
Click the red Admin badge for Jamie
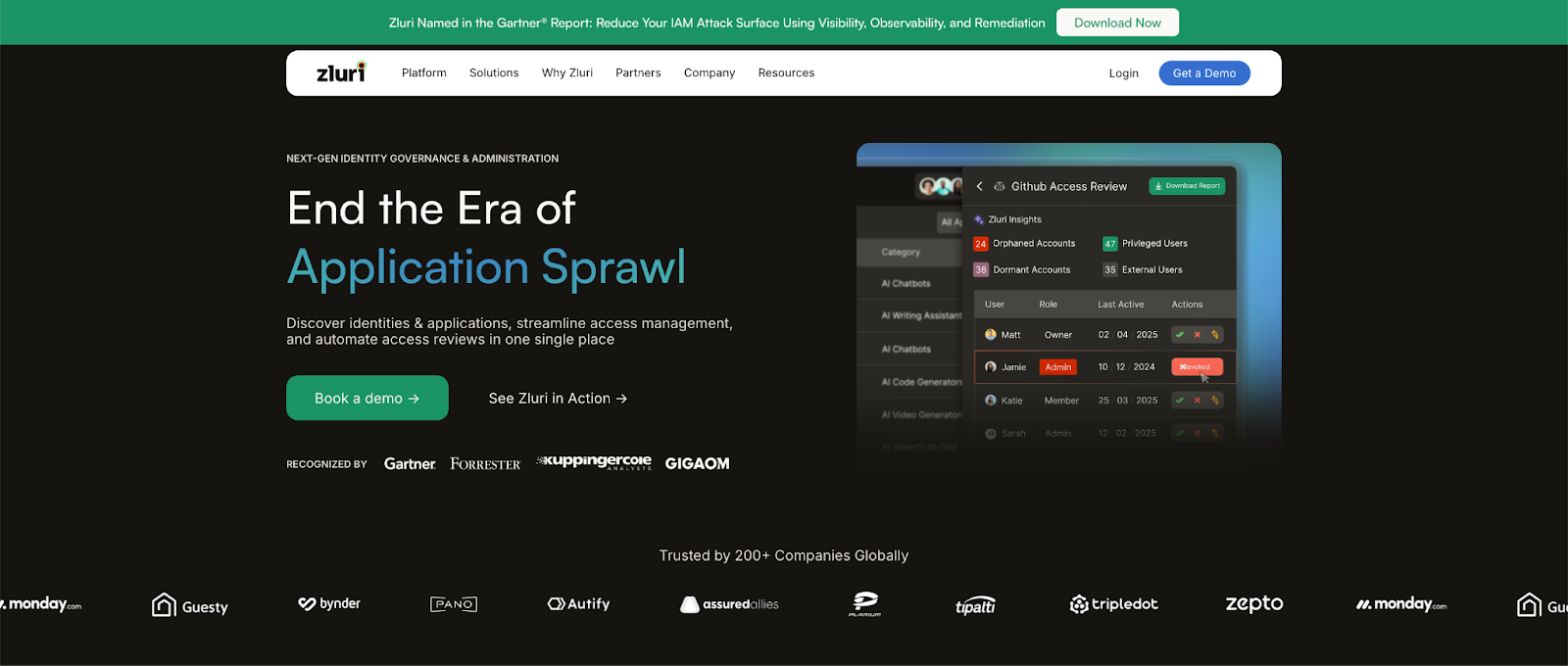pos(1057,367)
